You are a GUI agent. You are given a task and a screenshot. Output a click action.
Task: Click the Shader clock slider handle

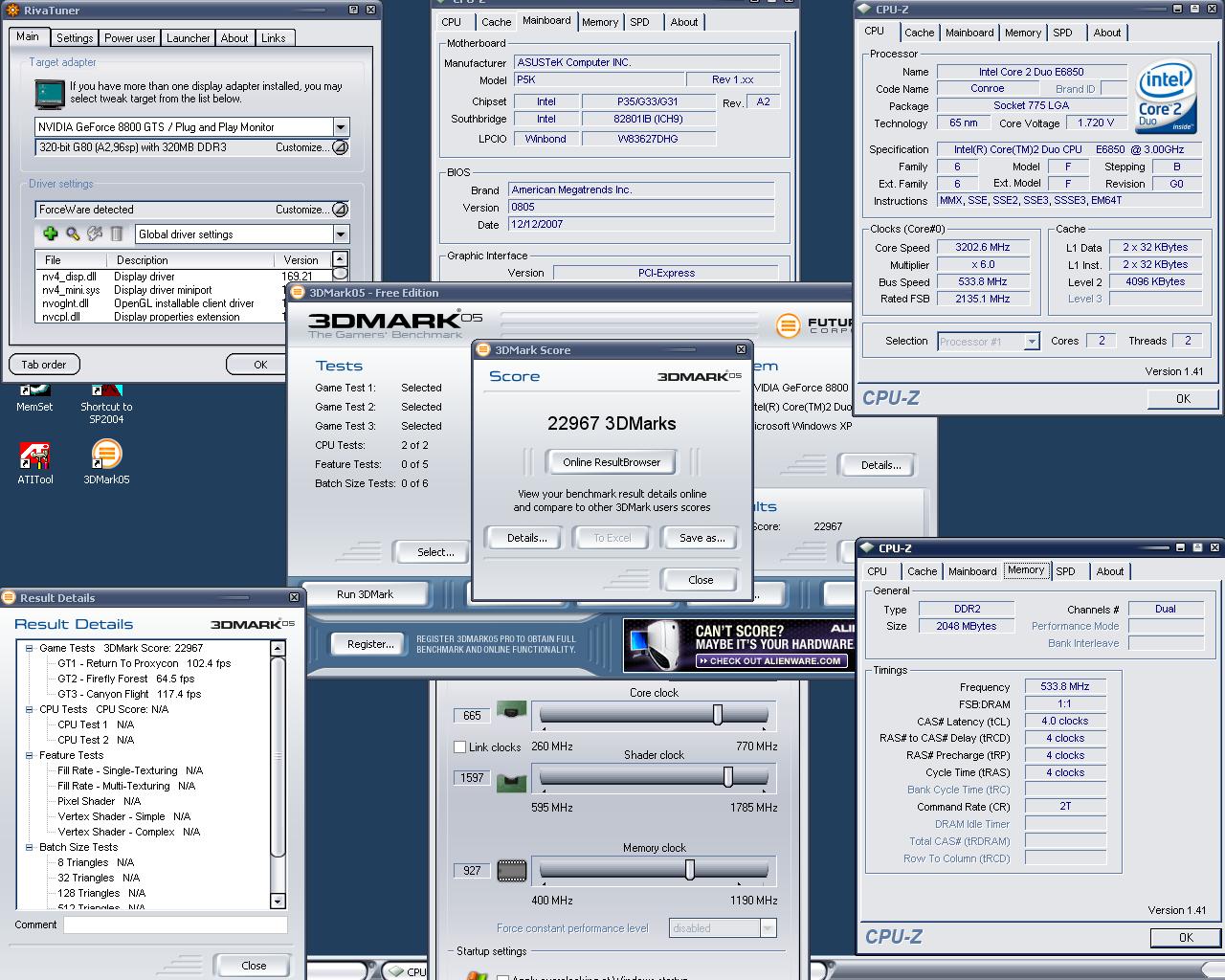727,777
